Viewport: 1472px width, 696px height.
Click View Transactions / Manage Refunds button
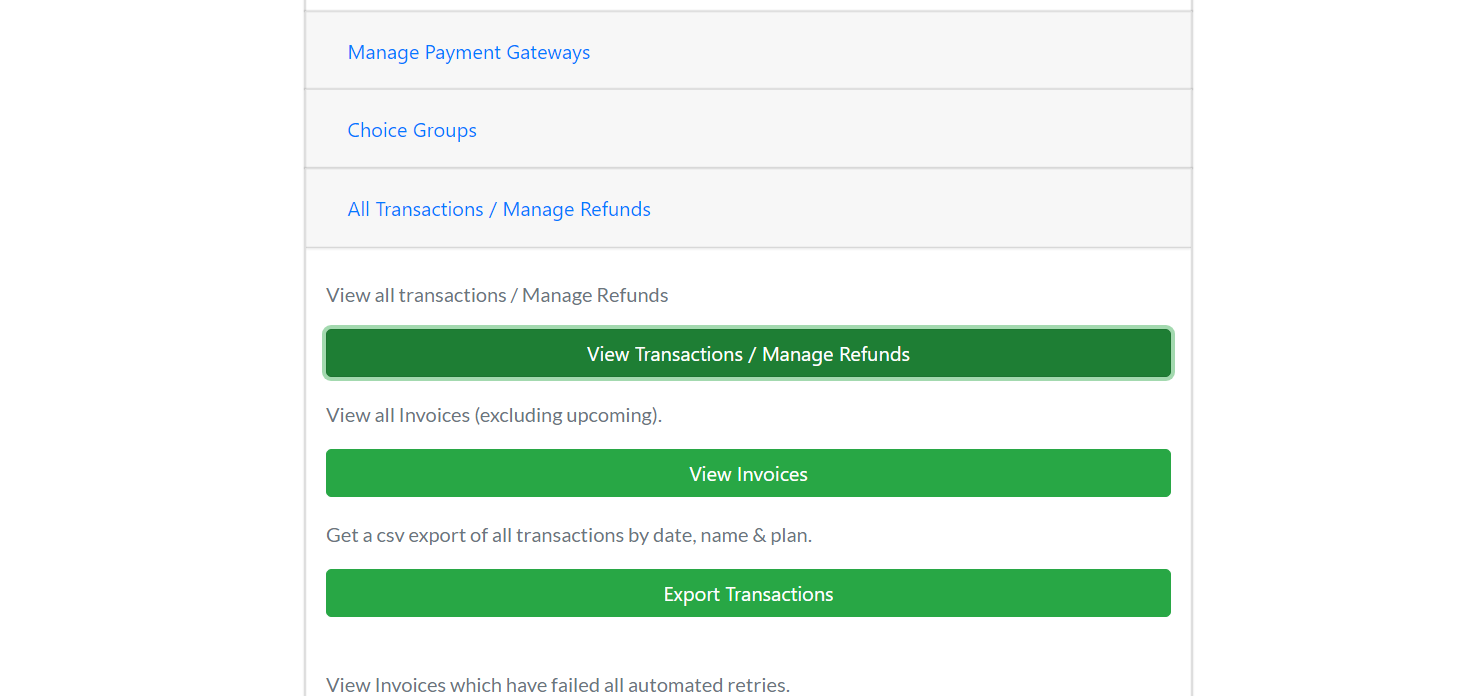748,354
